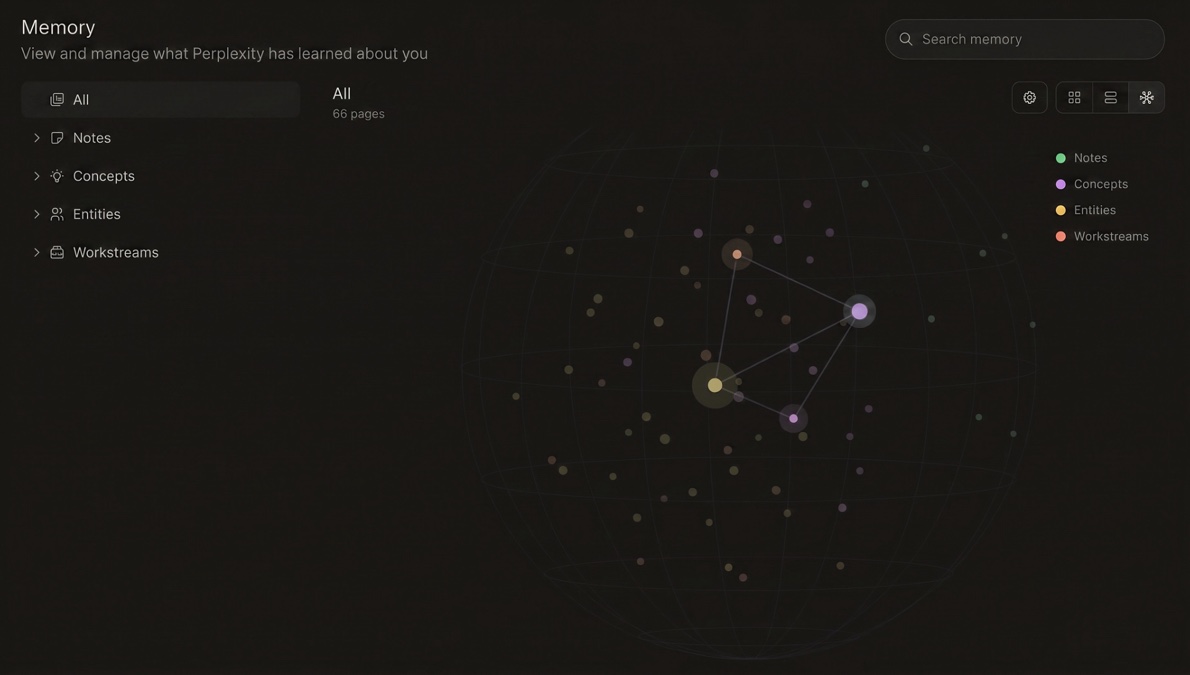This screenshot has height=675, width=1190.
Task: Click Concepts legend label
Action: 1100,185
